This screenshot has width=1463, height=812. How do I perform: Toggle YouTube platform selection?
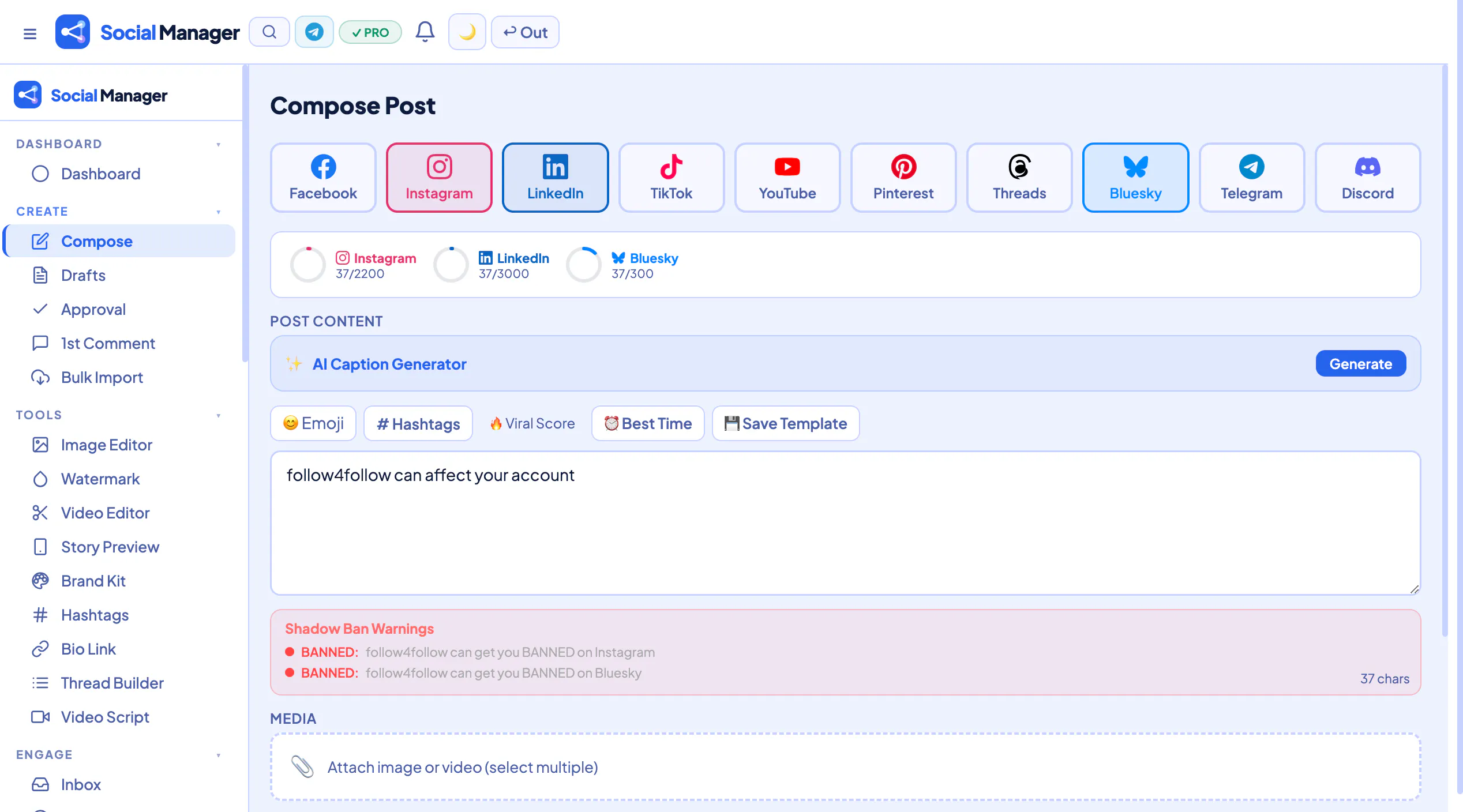click(787, 178)
